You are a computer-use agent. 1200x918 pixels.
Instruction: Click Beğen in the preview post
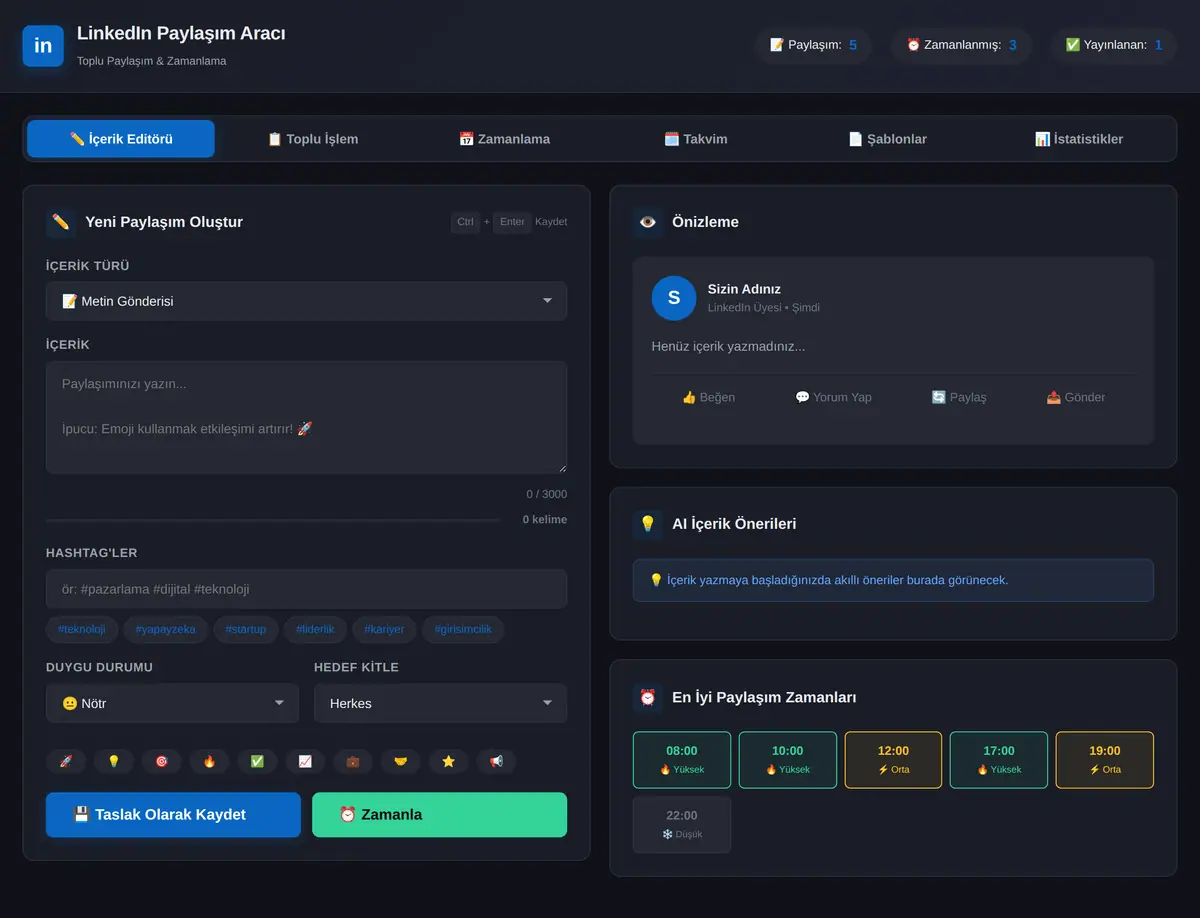click(x=708, y=397)
